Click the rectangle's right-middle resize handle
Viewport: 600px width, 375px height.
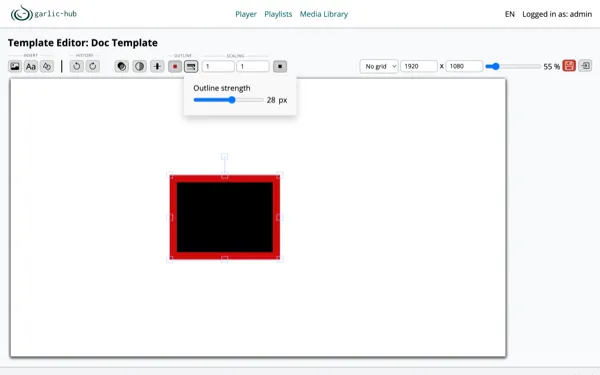pyautogui.click(x=279, y=217)
